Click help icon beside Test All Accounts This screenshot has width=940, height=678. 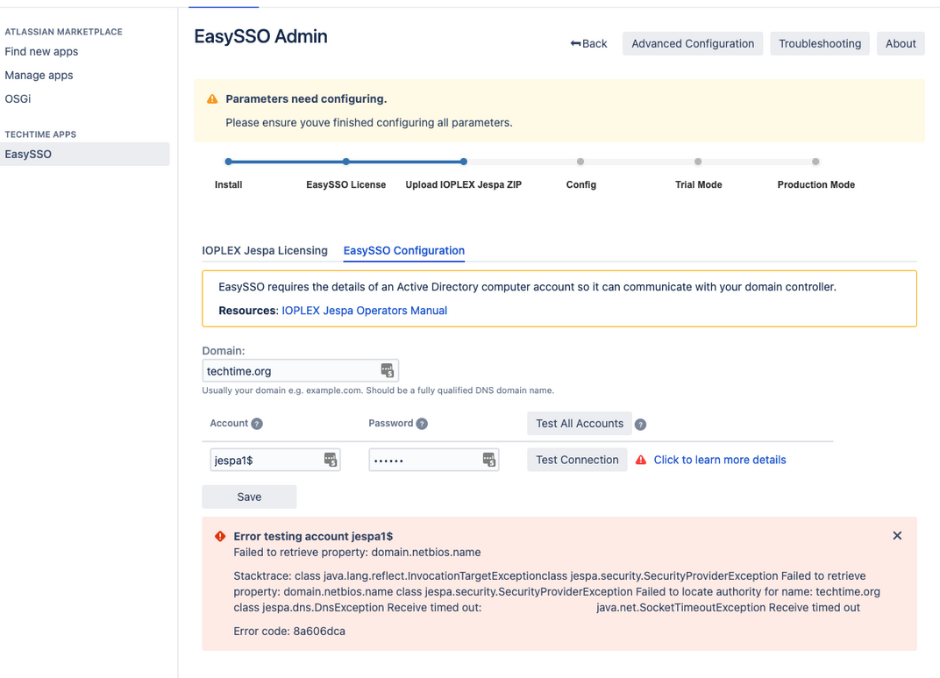click(641, 424)
